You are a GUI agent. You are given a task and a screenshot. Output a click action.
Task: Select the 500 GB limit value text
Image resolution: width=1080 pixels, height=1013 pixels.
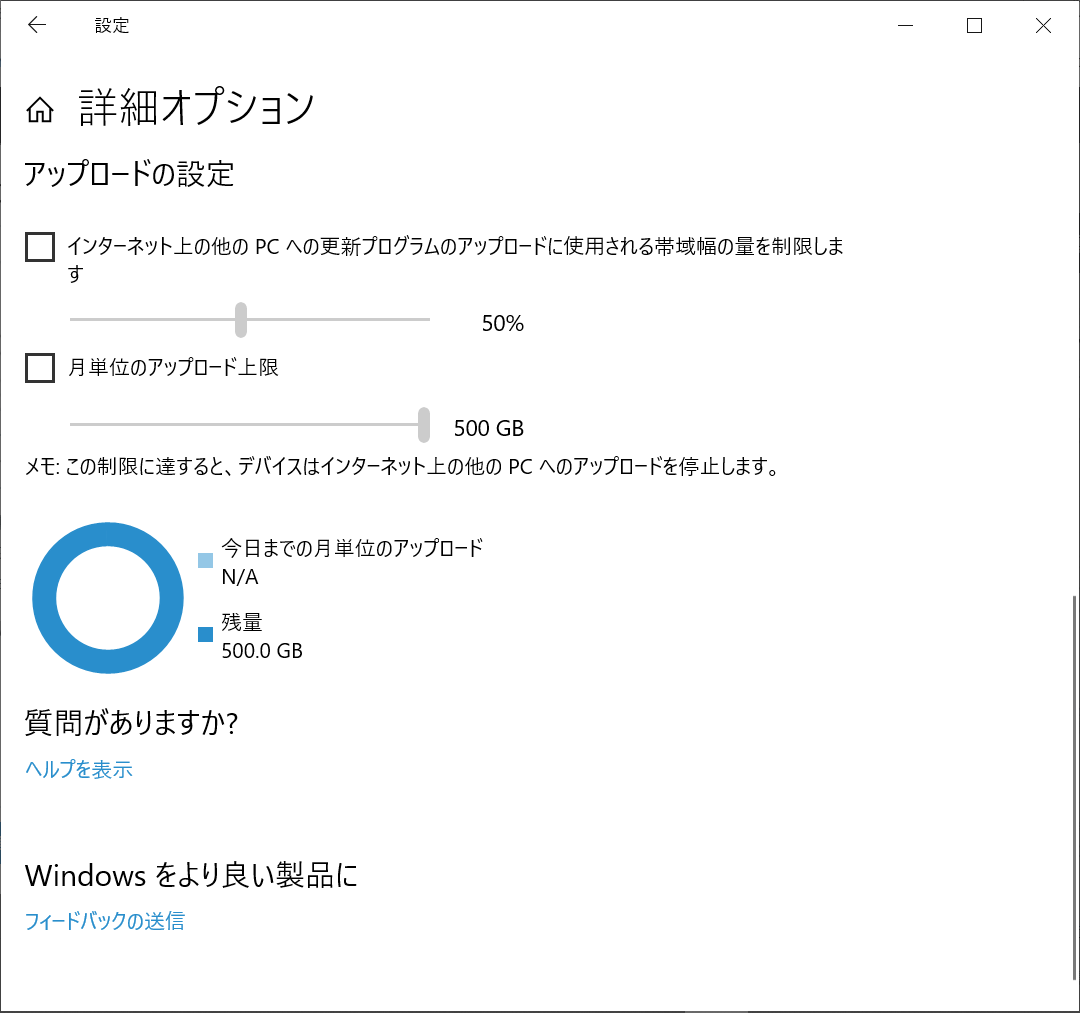coord(489,428)
